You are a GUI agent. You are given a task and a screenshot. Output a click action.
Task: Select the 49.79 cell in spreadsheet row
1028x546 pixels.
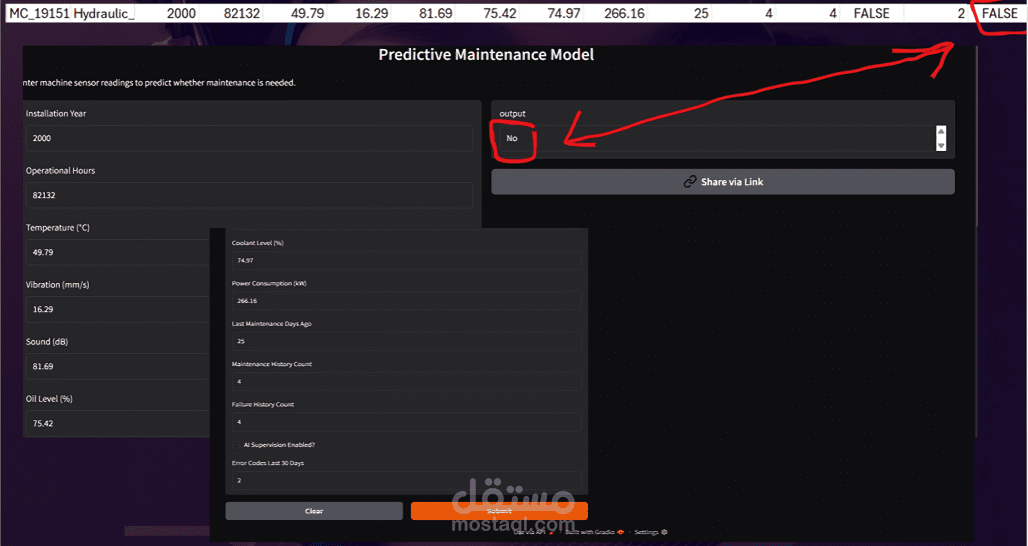coord(296,13)
